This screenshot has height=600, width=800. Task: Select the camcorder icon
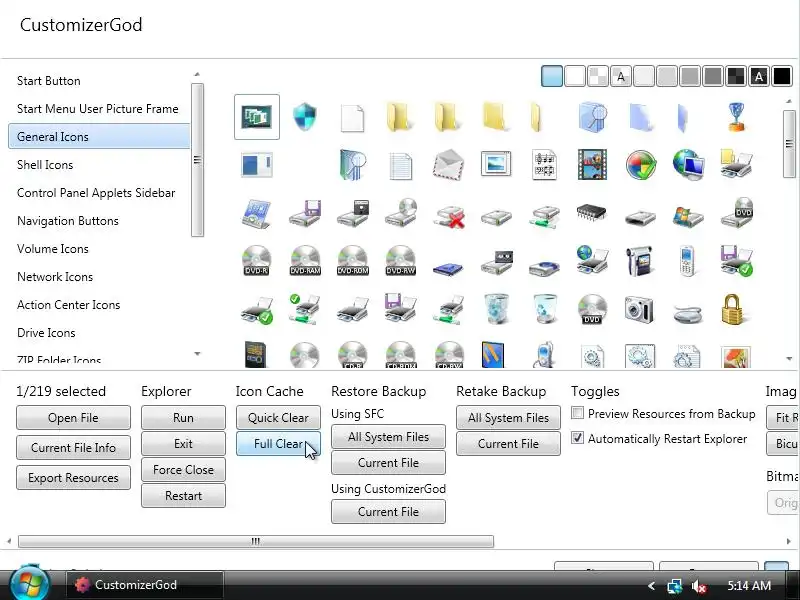(639, 261)
